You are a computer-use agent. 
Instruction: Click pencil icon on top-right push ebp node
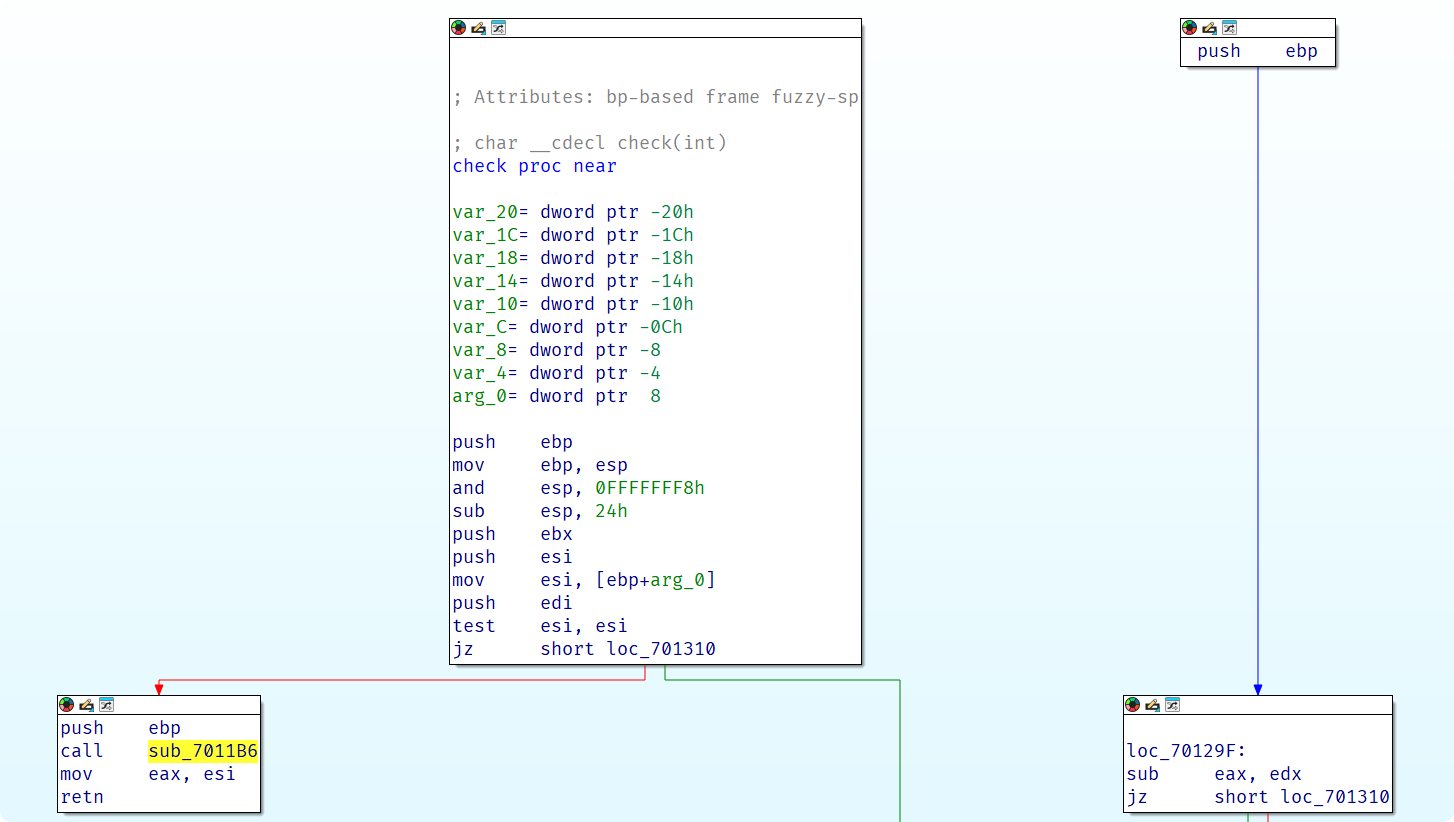[1209, 28]
